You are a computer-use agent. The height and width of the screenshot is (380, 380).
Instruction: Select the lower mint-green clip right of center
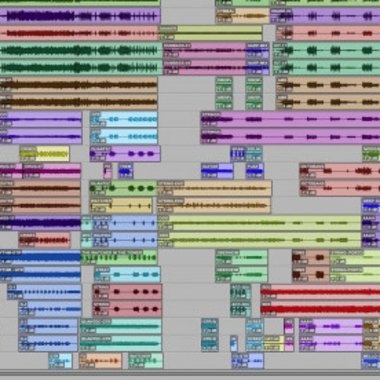pyautogui.click(x=242, y=274)
